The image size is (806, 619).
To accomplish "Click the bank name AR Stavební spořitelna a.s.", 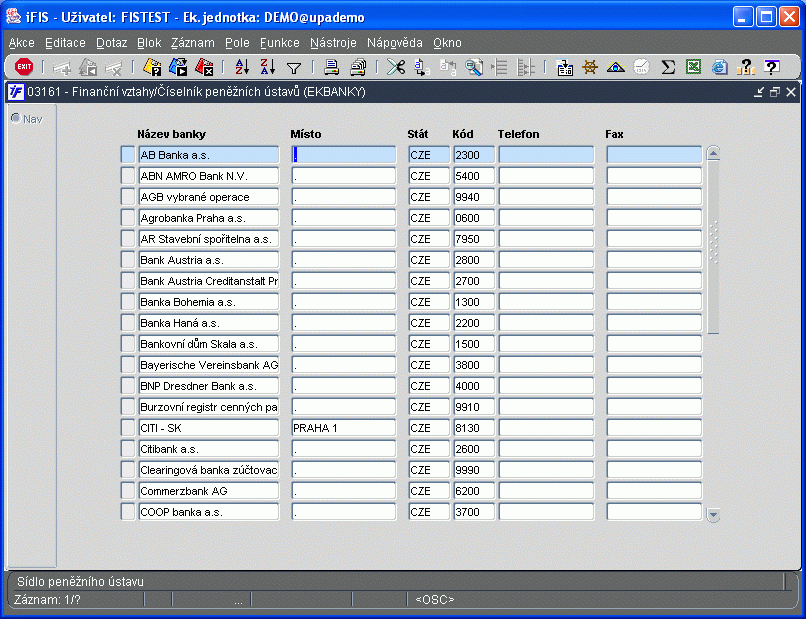I will point(209,239).
